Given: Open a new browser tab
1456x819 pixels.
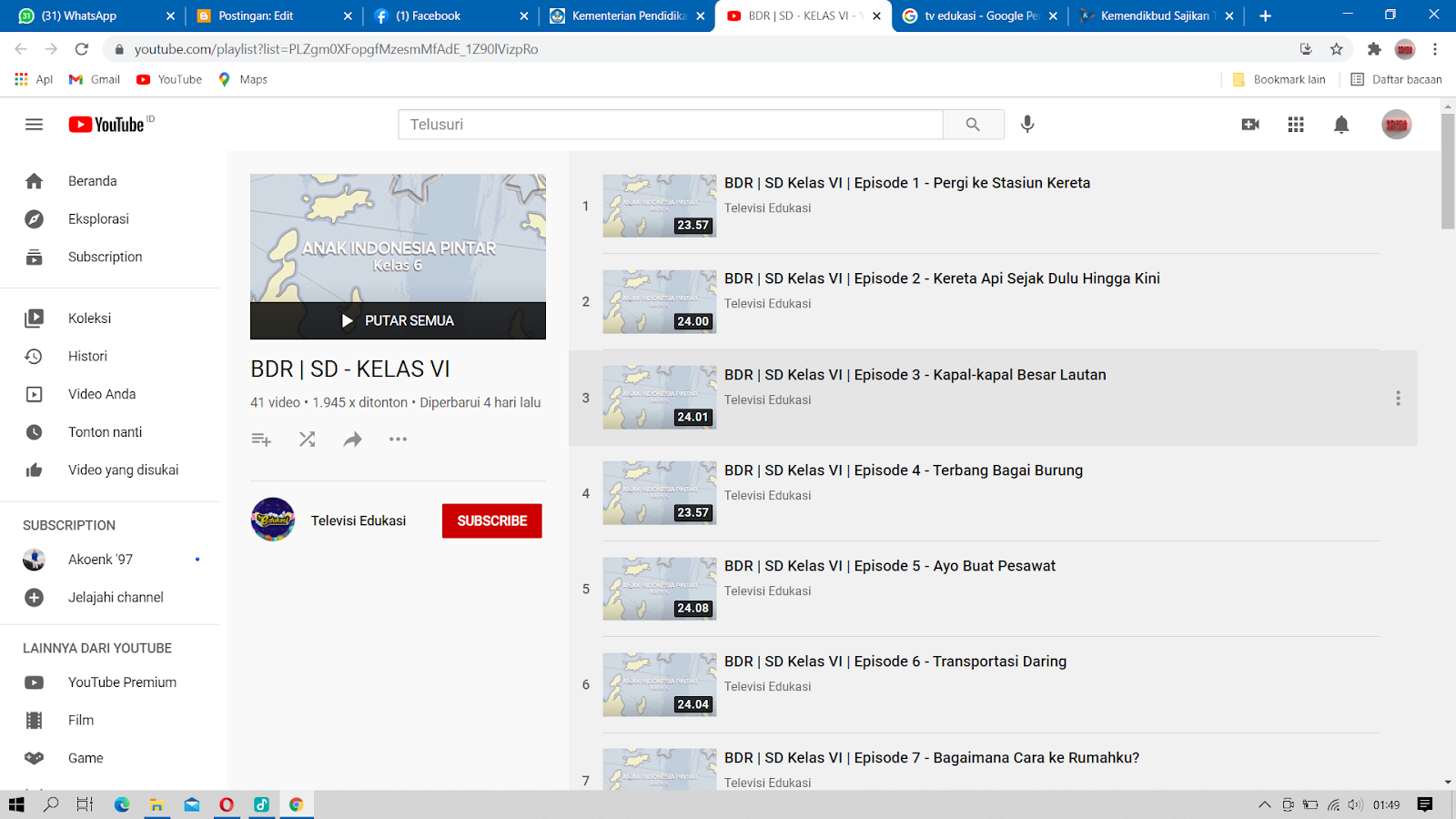Looking at the screenshot, I should click(1265, 15).
